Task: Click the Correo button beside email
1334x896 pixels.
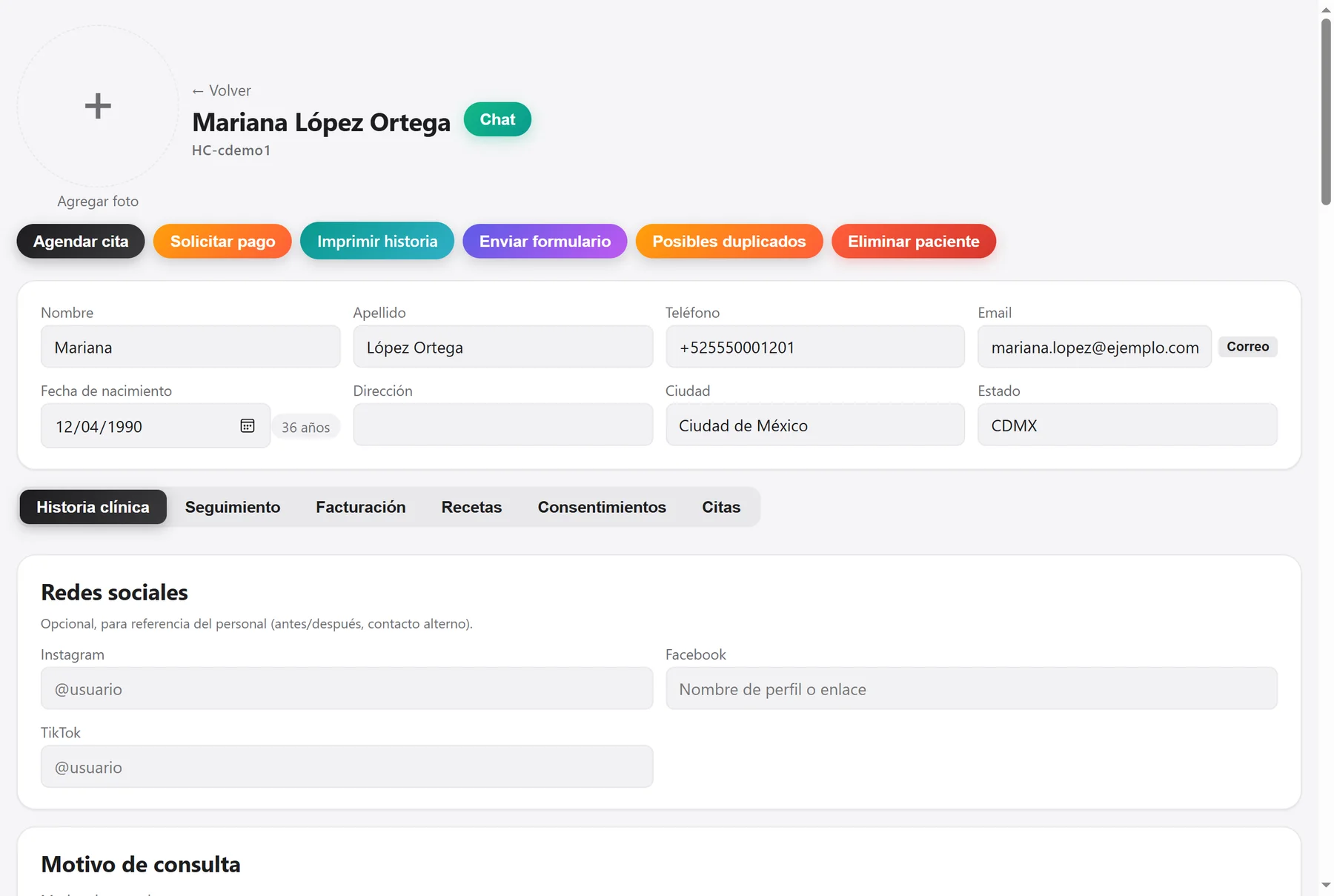Action: click(1247, 347)
